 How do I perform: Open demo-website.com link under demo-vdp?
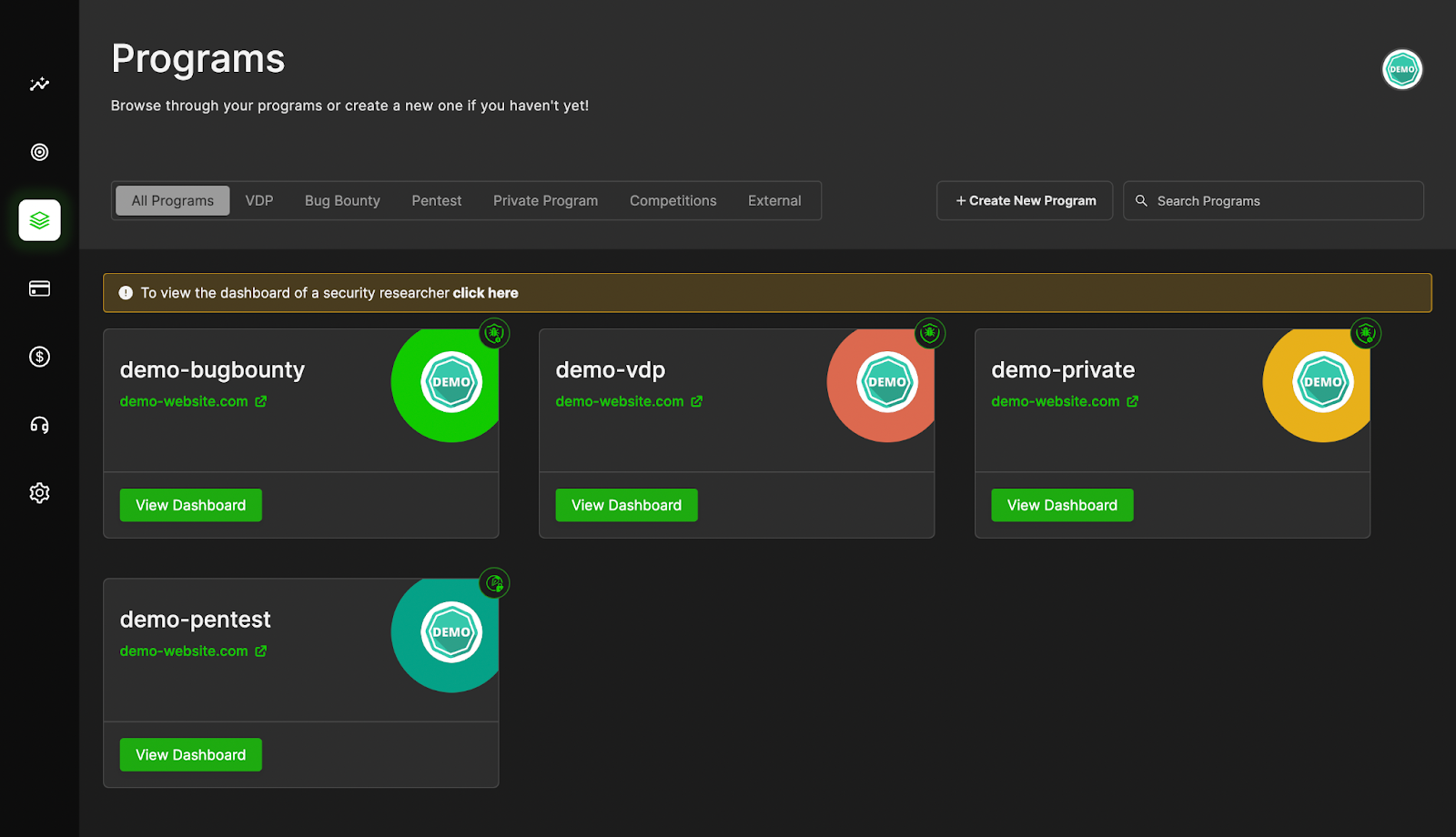[620, 401]
